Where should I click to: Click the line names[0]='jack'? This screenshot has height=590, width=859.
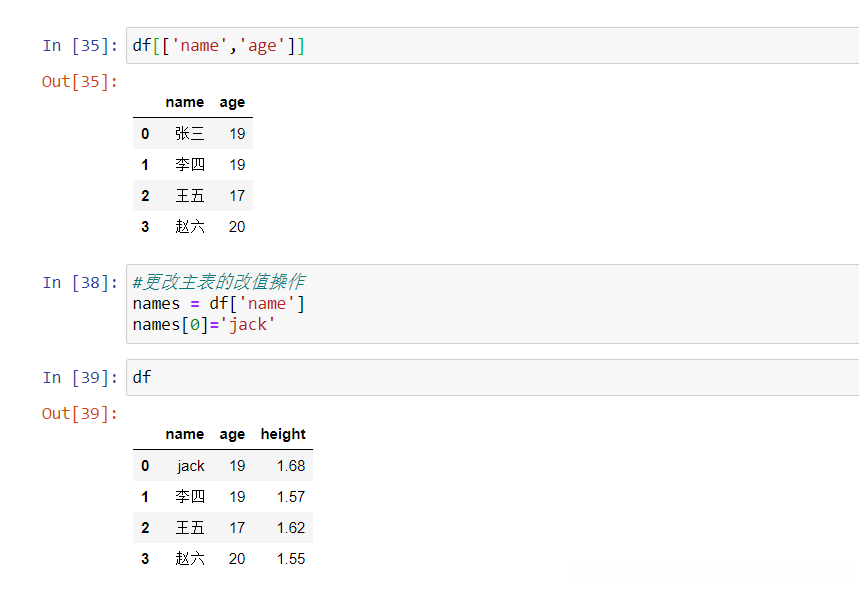tap(204, 325)
